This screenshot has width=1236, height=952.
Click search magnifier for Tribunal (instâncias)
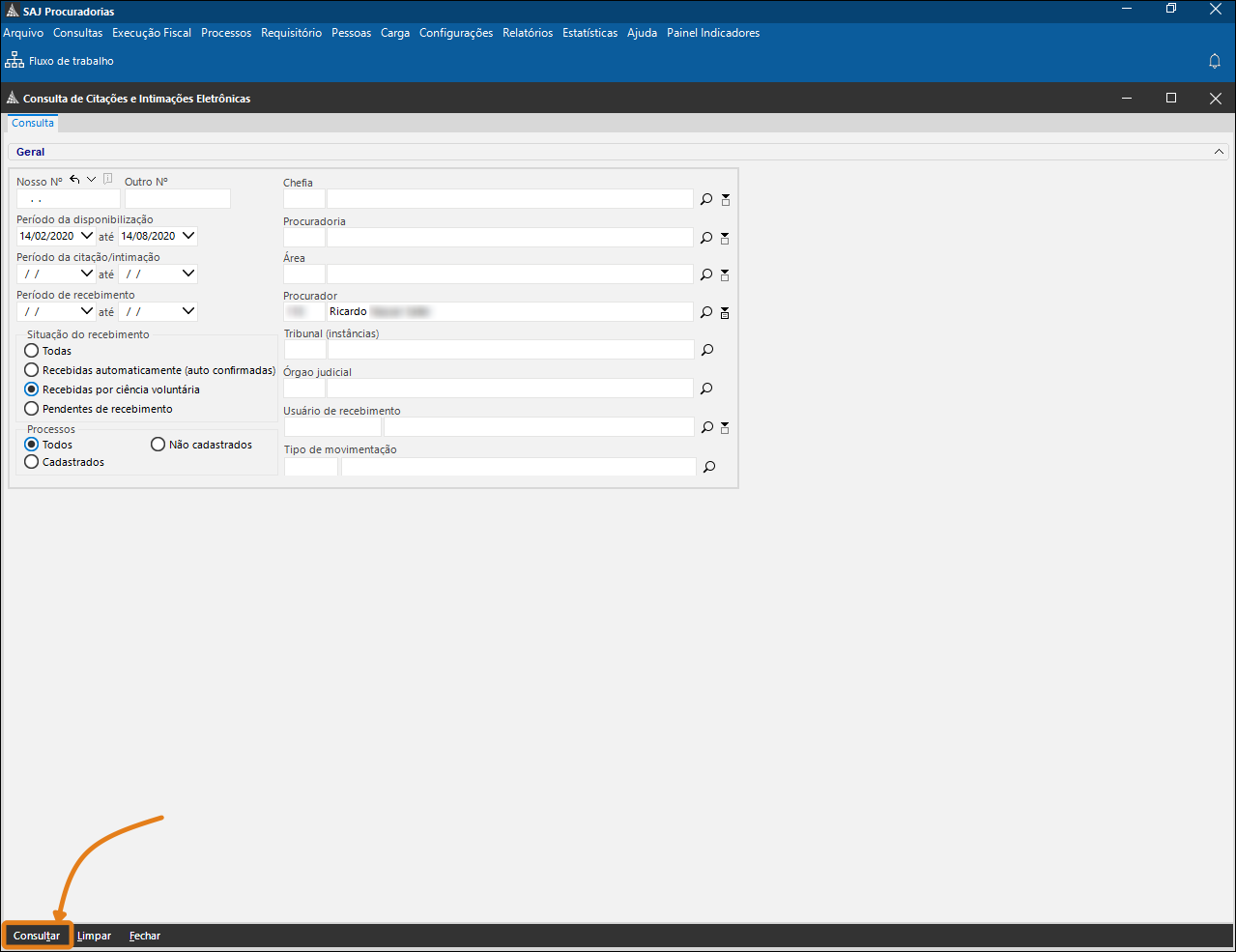[707, 350]
